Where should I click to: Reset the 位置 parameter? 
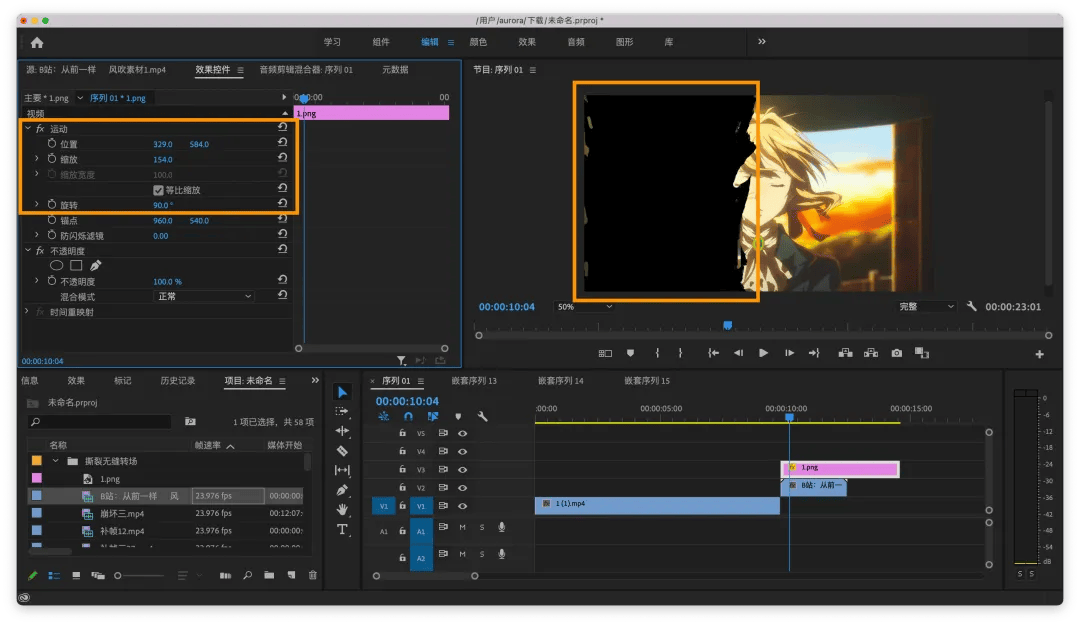point(282,143)
